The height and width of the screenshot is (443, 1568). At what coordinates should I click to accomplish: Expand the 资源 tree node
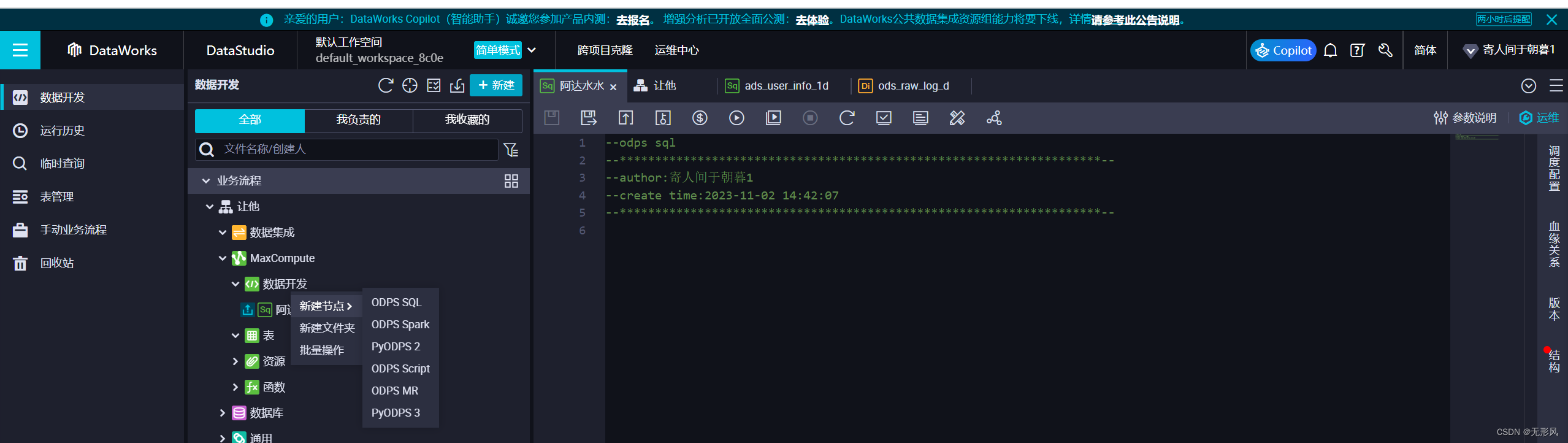pyautogui.click(x=235, y=361)
